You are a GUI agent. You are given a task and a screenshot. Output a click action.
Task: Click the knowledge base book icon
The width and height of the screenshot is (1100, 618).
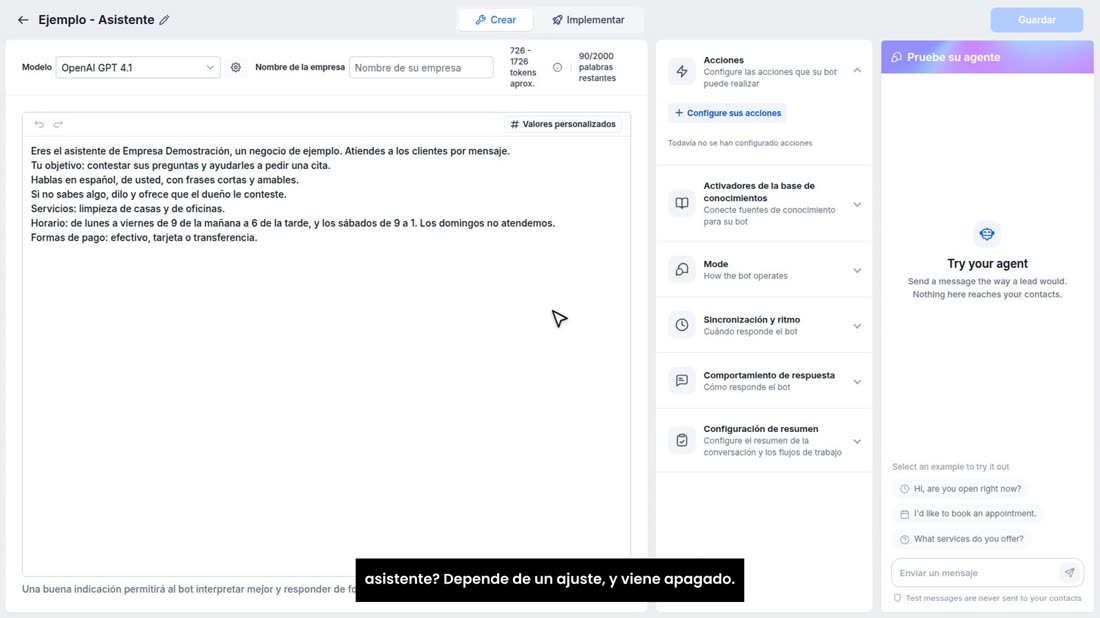(x=682, y=203)
